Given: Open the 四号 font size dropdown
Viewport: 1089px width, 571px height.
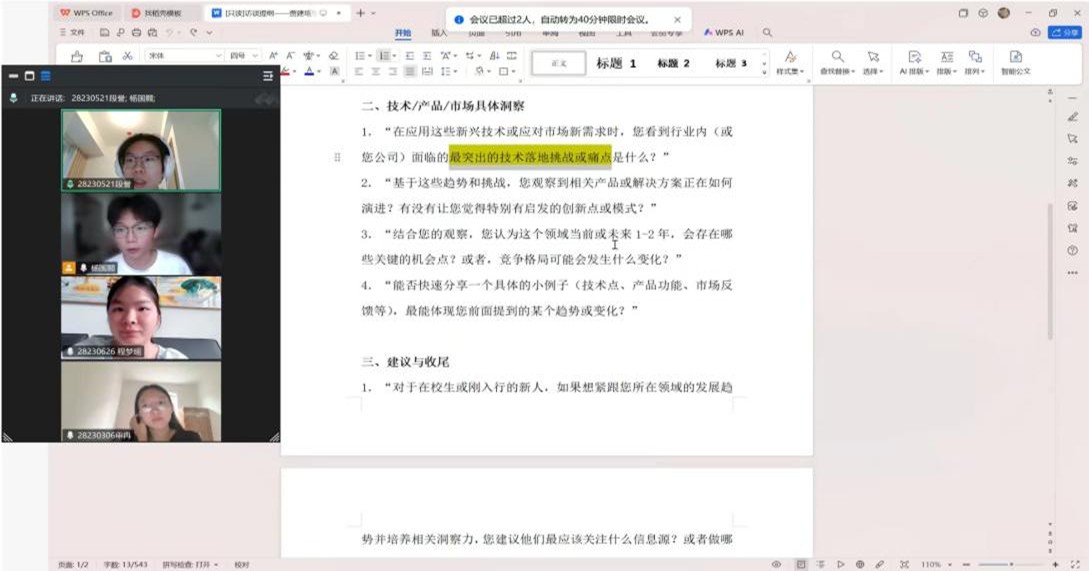Looking at the screenshot, I should pyautogui.click(x=243, y=56).
